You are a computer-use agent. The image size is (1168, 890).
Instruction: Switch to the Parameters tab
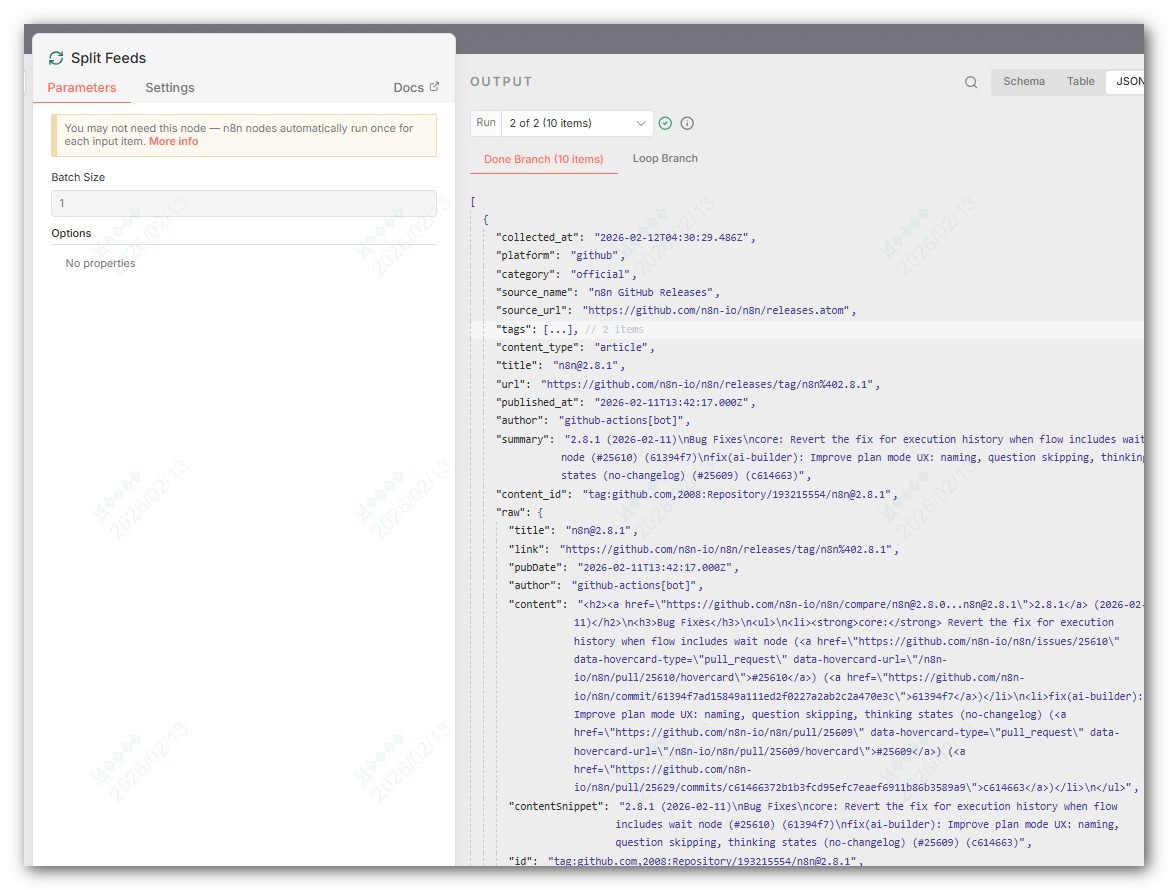tap(82, 88)
